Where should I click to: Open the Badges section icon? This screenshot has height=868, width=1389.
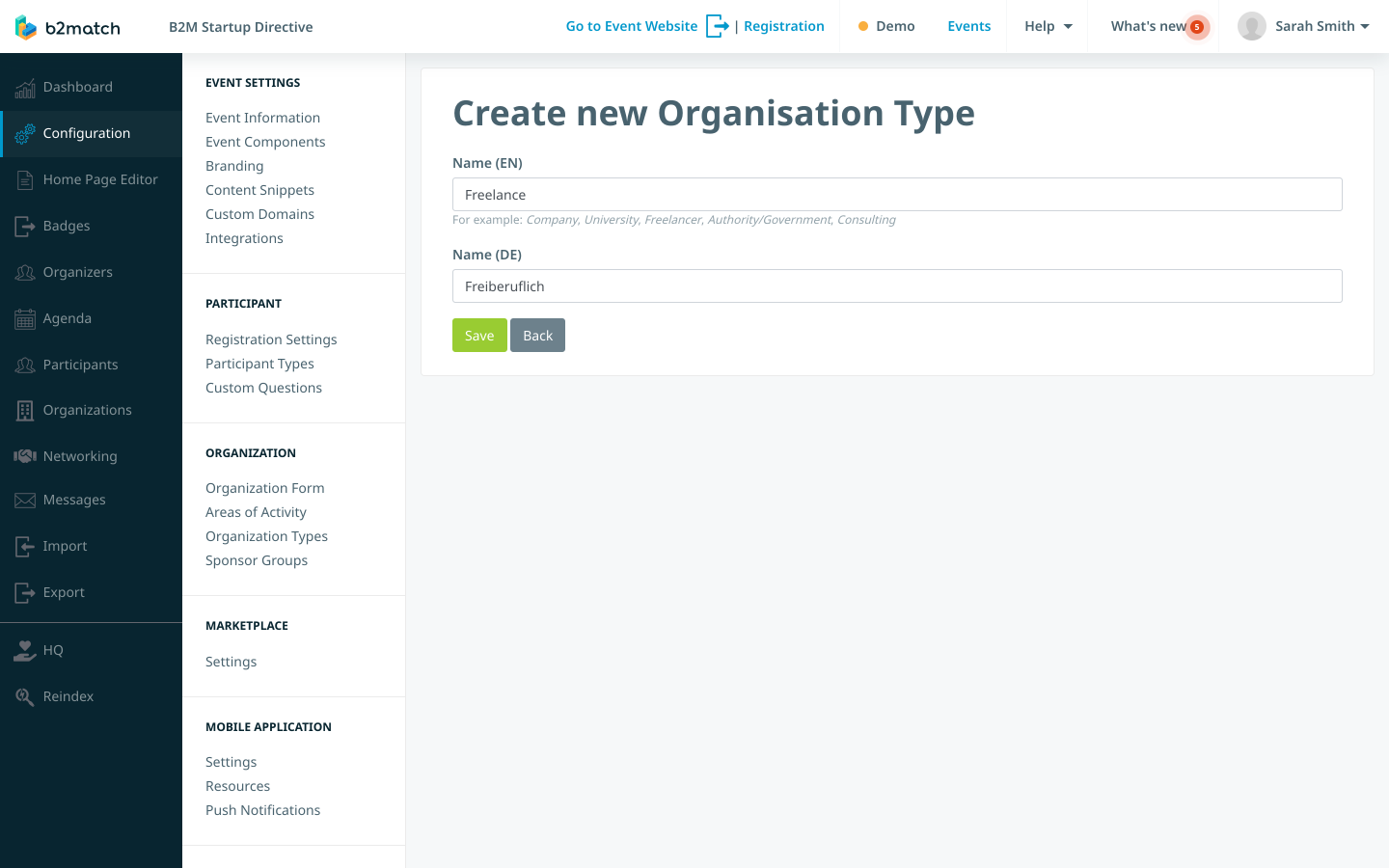point(25,226)
